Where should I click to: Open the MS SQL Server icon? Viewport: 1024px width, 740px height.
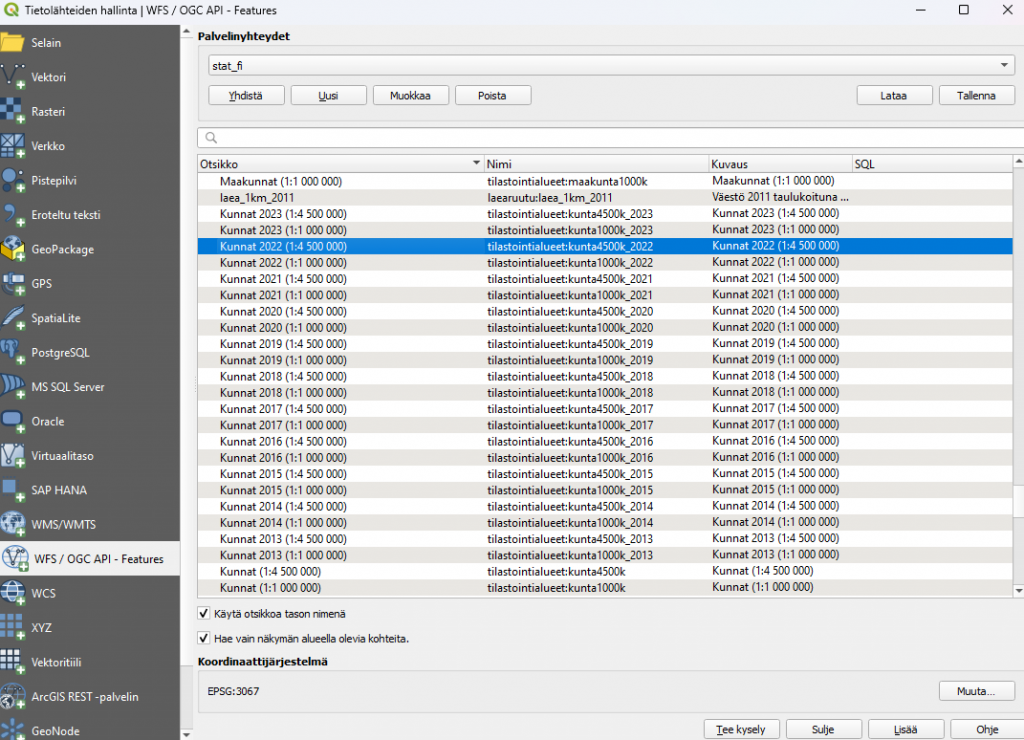tap(12, 387)
